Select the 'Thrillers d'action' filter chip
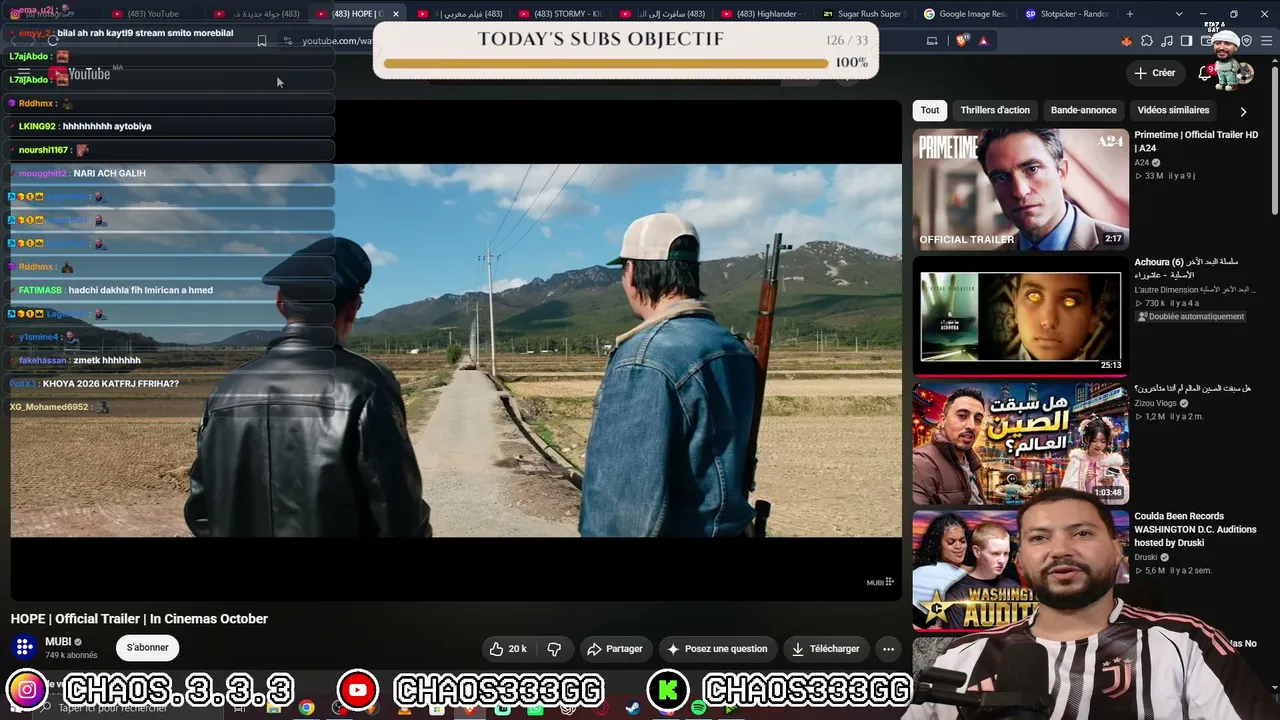1280x720 pixels. [x=995, y=110]
